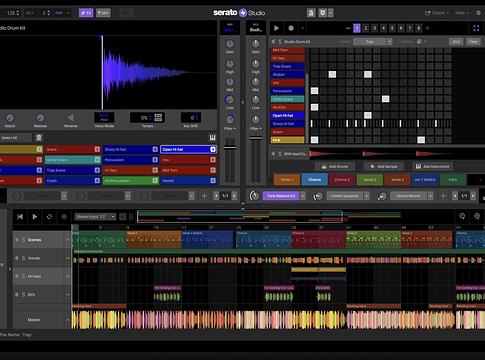Solo the BVs track
This screenshot has width=485, height=360.
coord(24,295)
